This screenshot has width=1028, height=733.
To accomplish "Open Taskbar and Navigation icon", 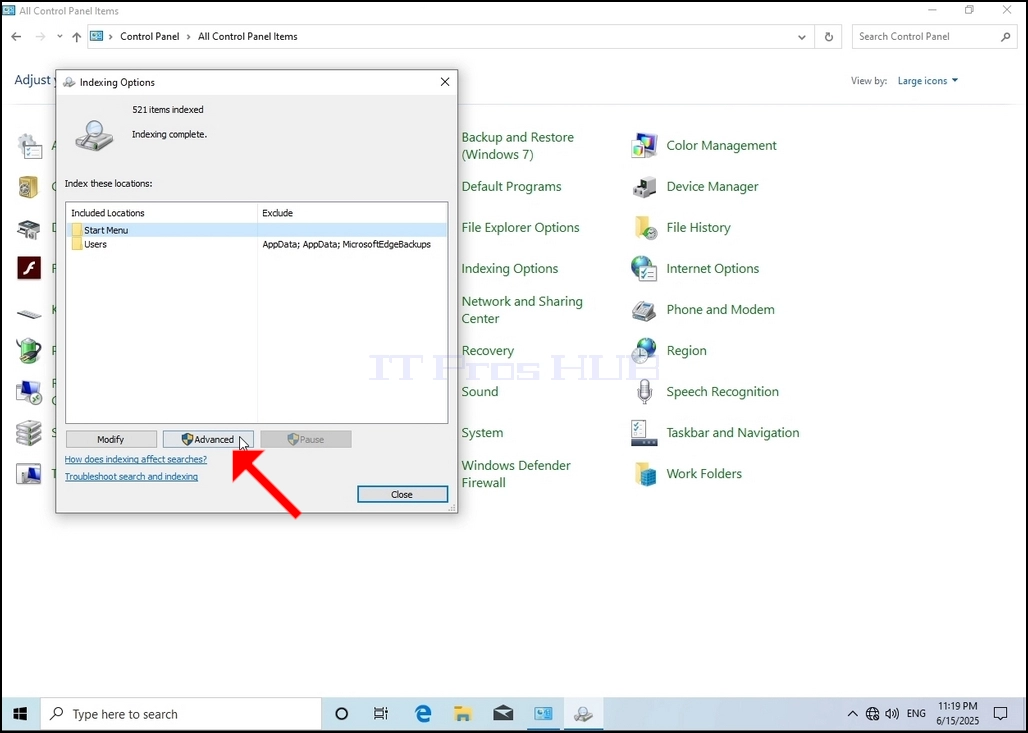I will coord(644,433).
